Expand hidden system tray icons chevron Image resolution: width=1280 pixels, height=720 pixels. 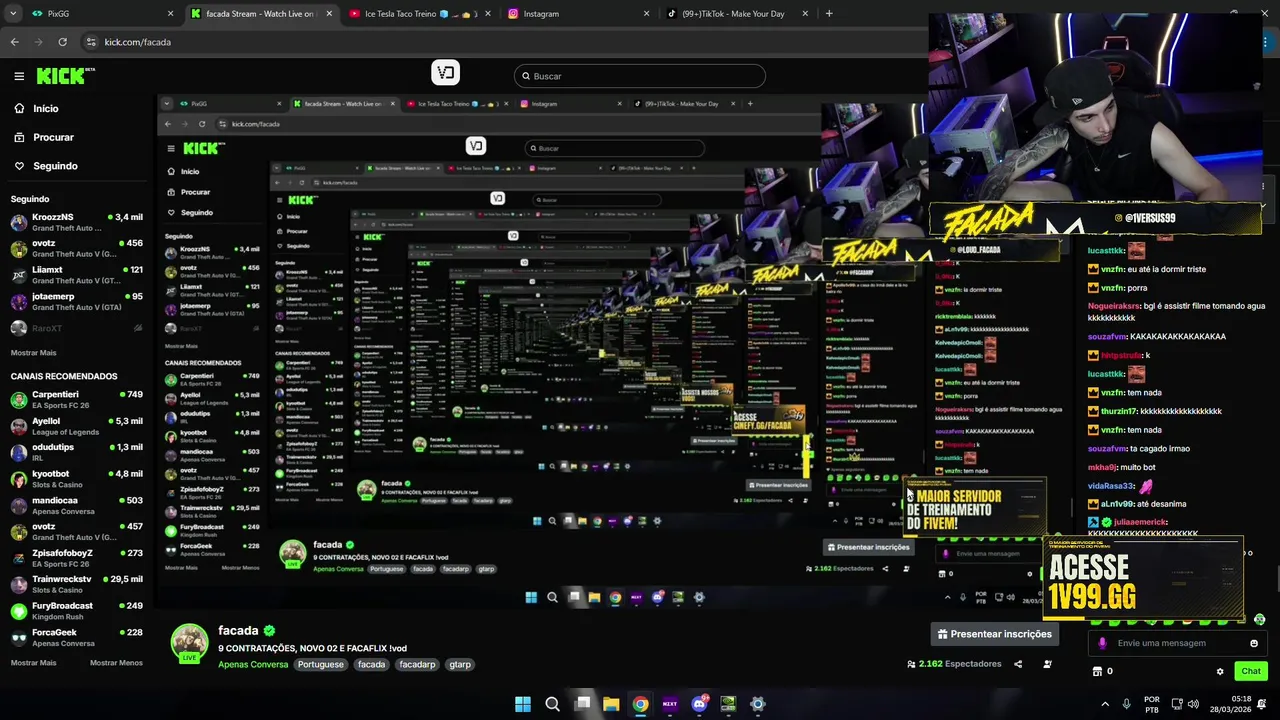1105,704
